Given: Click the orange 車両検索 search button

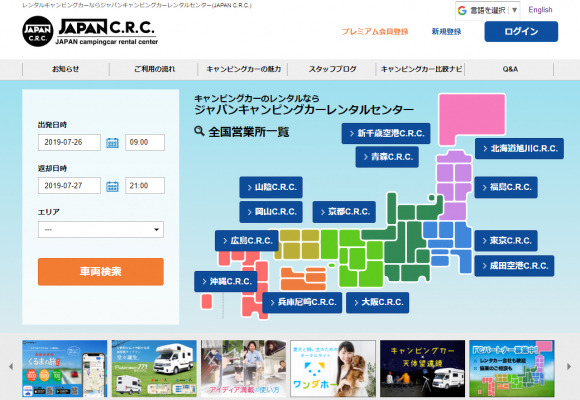Looking at the screenshot, I should pyautogui.click(x=101, y=272).
